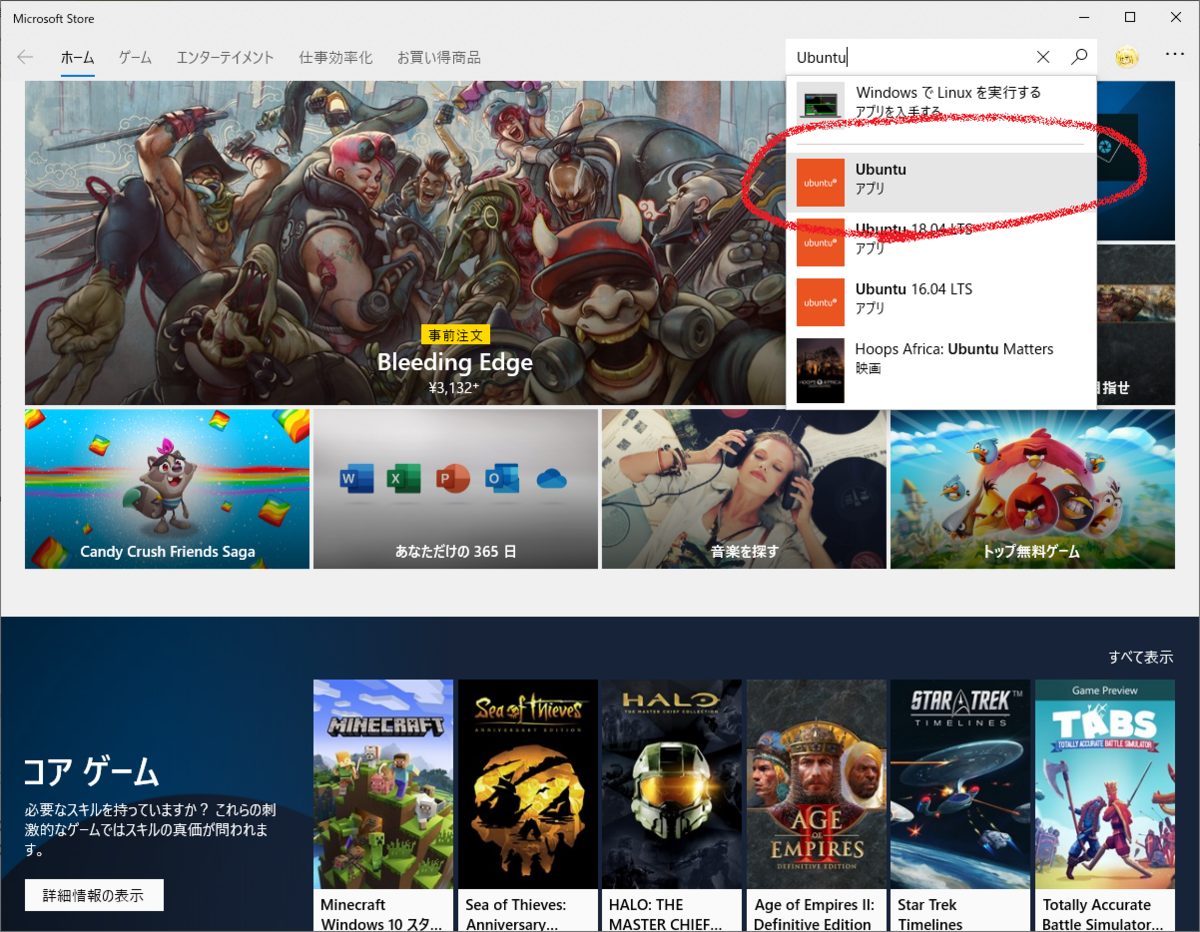Open the HALO Master Chief Collection card
The width and height of the screenshot is (1200, 932).
pyautogui.click(x=672, y=806)
